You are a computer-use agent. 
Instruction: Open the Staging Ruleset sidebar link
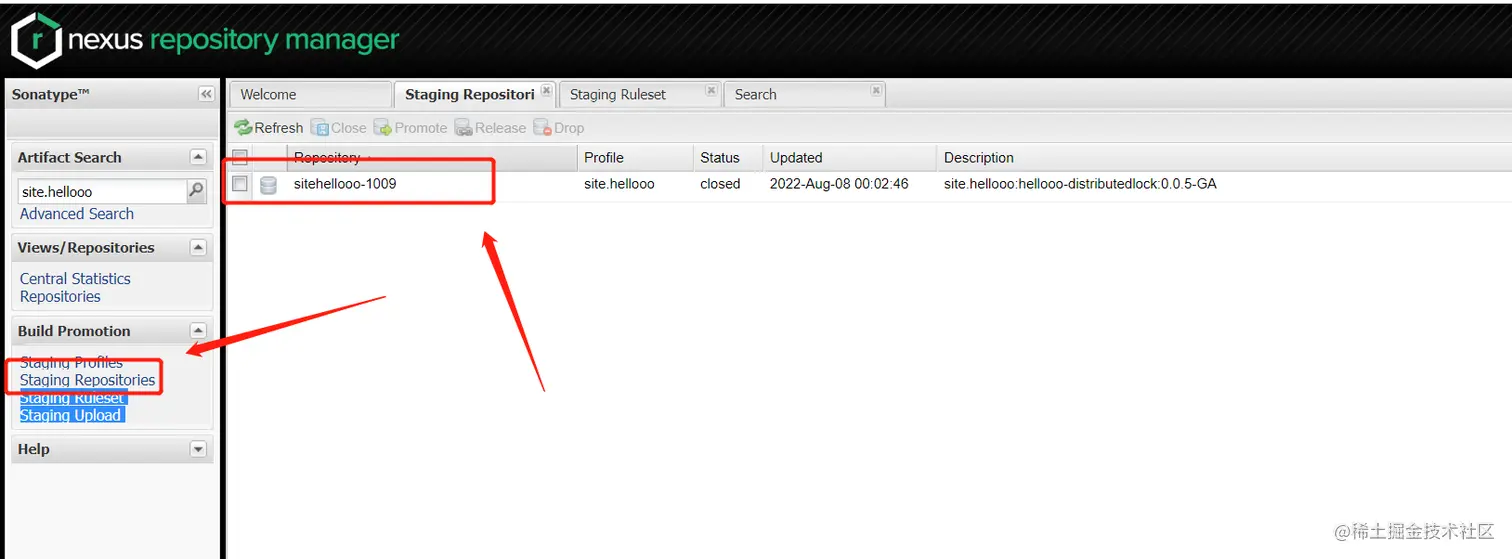tap(72, 398)
